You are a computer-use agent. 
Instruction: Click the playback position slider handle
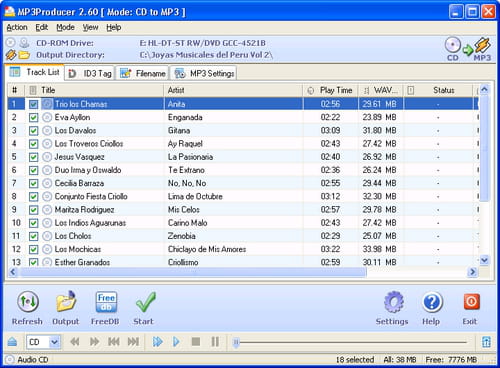pos(236,342)
